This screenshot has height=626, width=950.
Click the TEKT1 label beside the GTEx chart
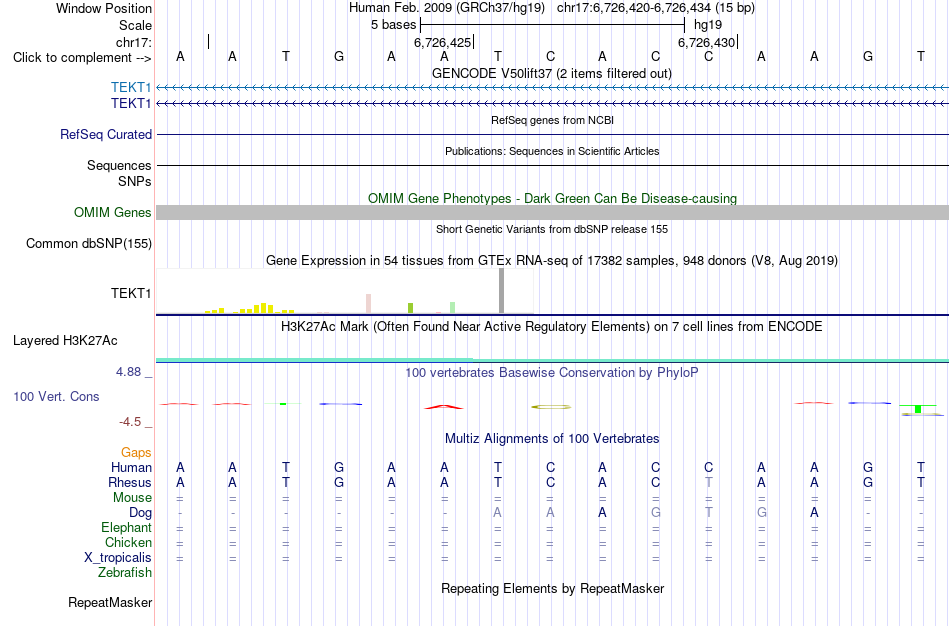click(x=131, y=293)
